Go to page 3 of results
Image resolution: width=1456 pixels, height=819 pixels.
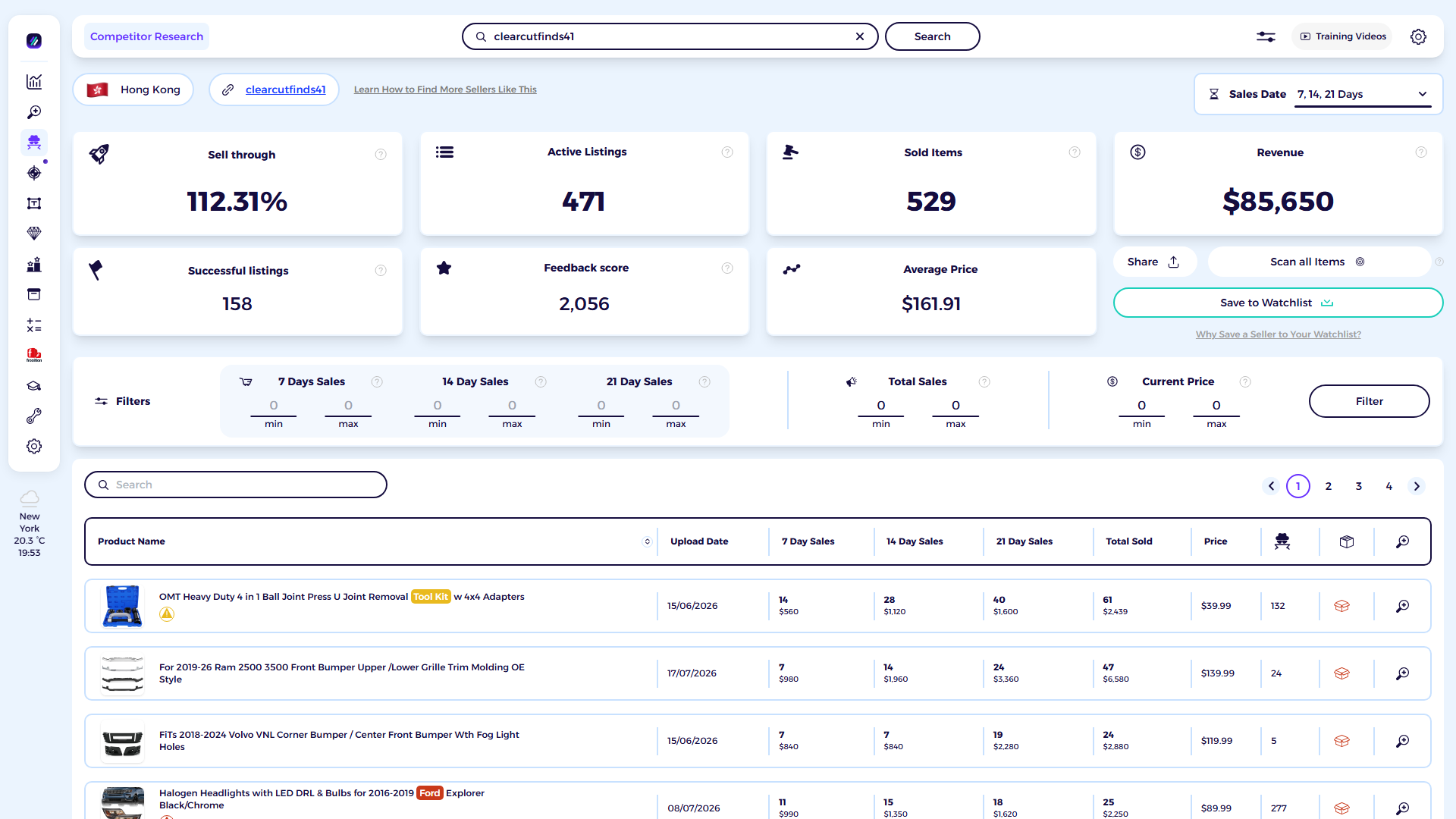1359,486
